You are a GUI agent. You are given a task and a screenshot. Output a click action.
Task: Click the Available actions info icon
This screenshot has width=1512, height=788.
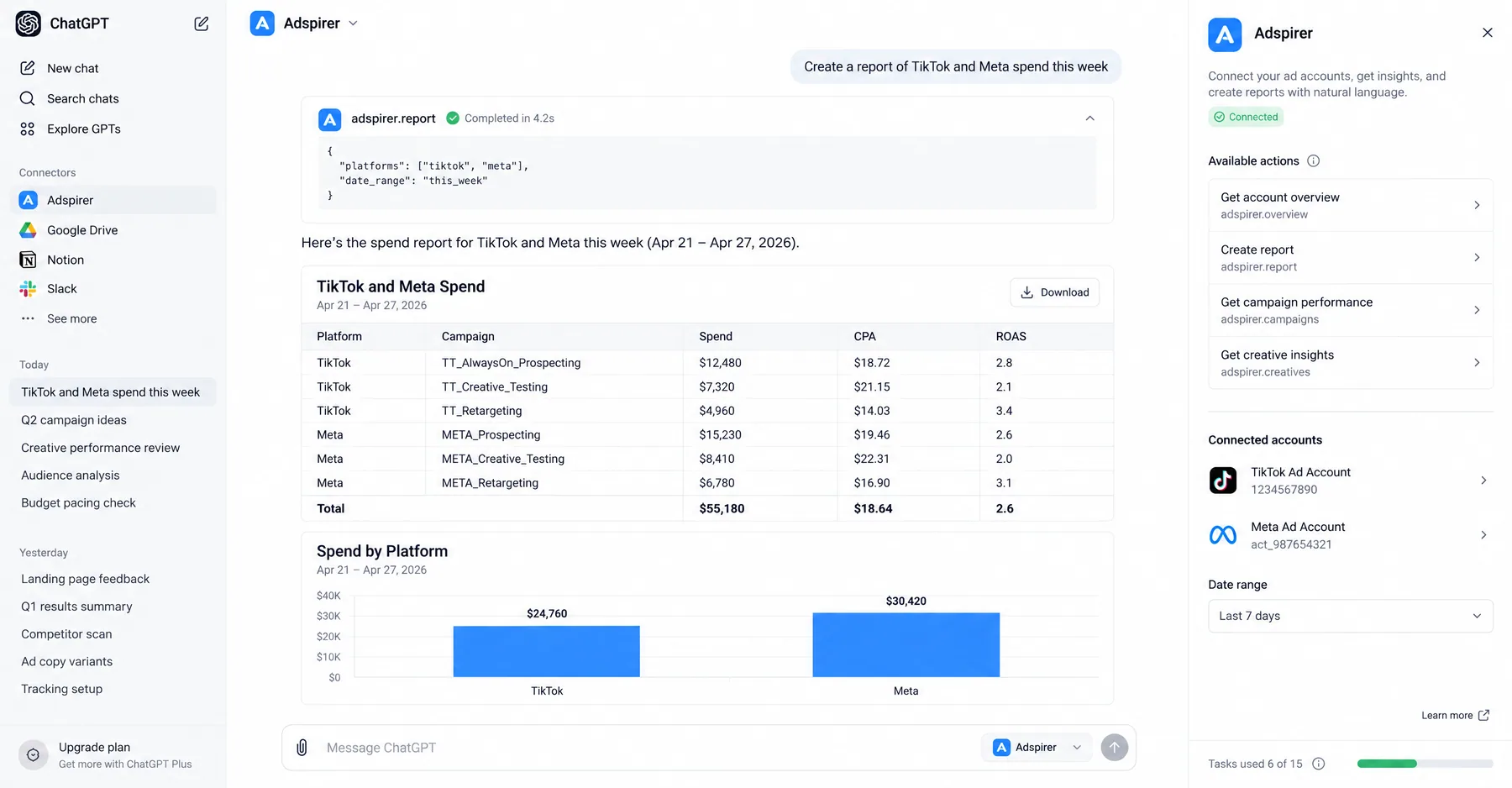tap(1314, 160)
